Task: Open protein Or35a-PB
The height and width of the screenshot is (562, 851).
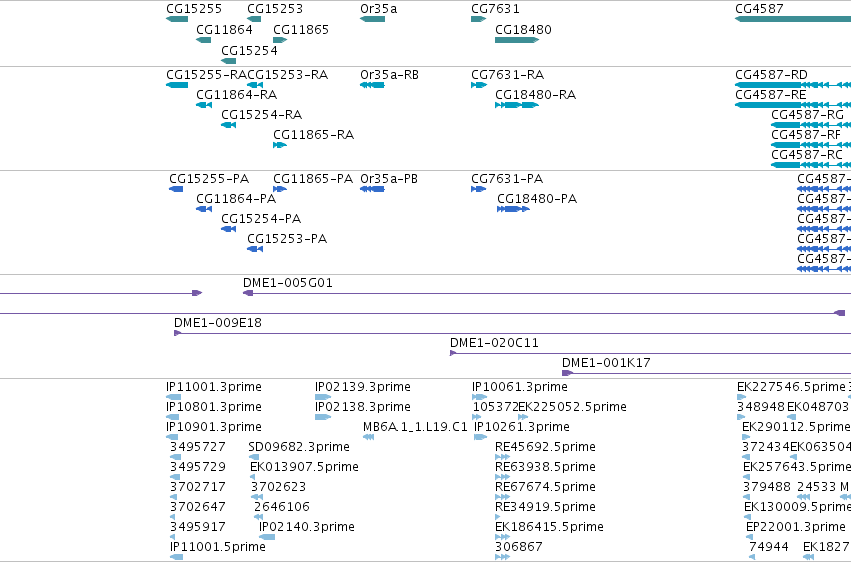Action: 389,178
